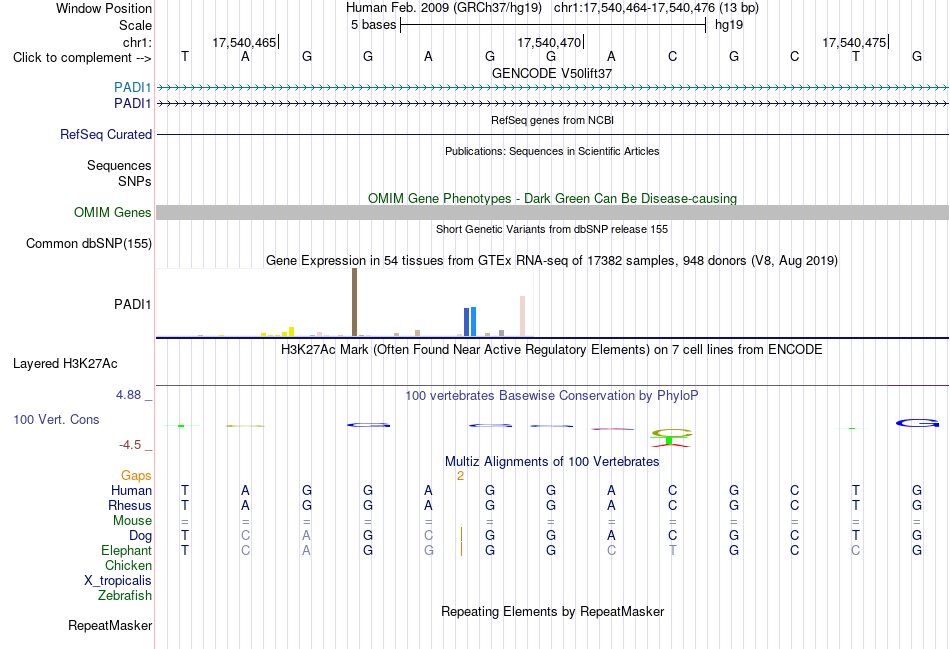Click 'RefSeq genes from NCBI' title
The width and height of the screenshot is (950, 649).
[552, 120]
